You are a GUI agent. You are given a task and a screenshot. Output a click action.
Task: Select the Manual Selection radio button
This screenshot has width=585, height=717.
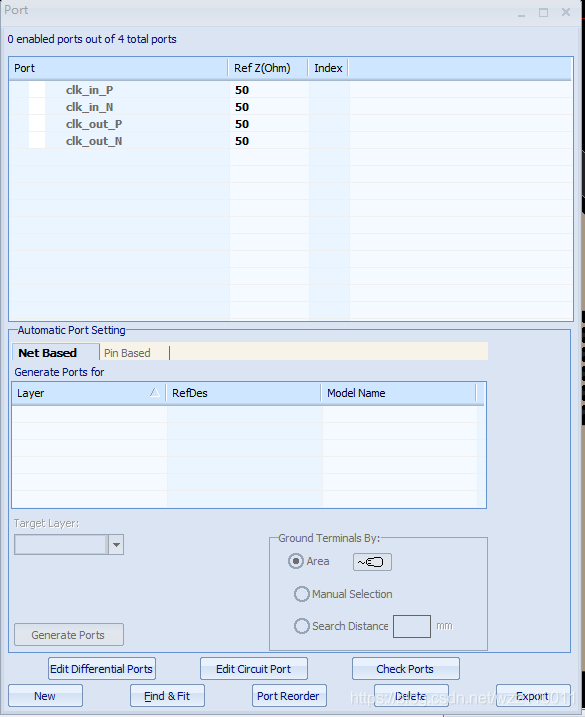pyautogui.click(x=301, y=594)
